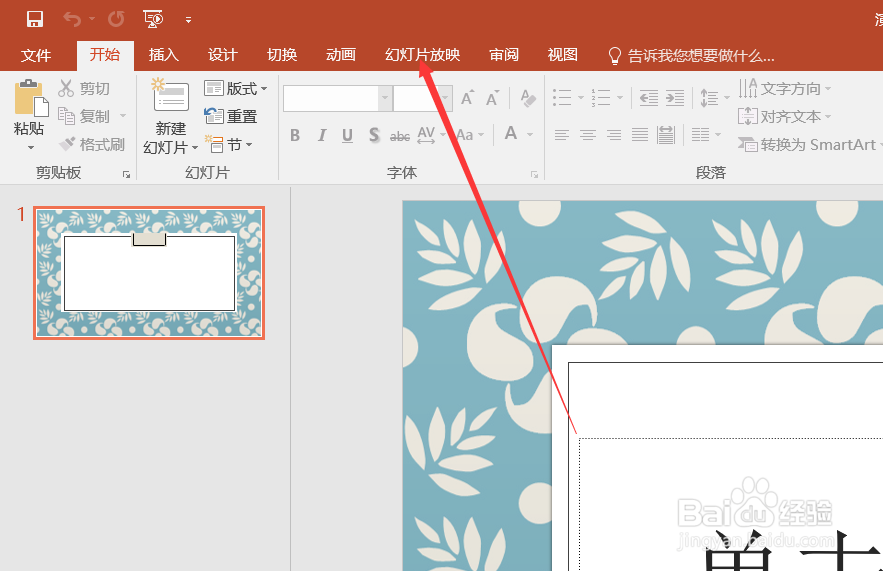Start slideshow from beginning icon

[153, 19]
